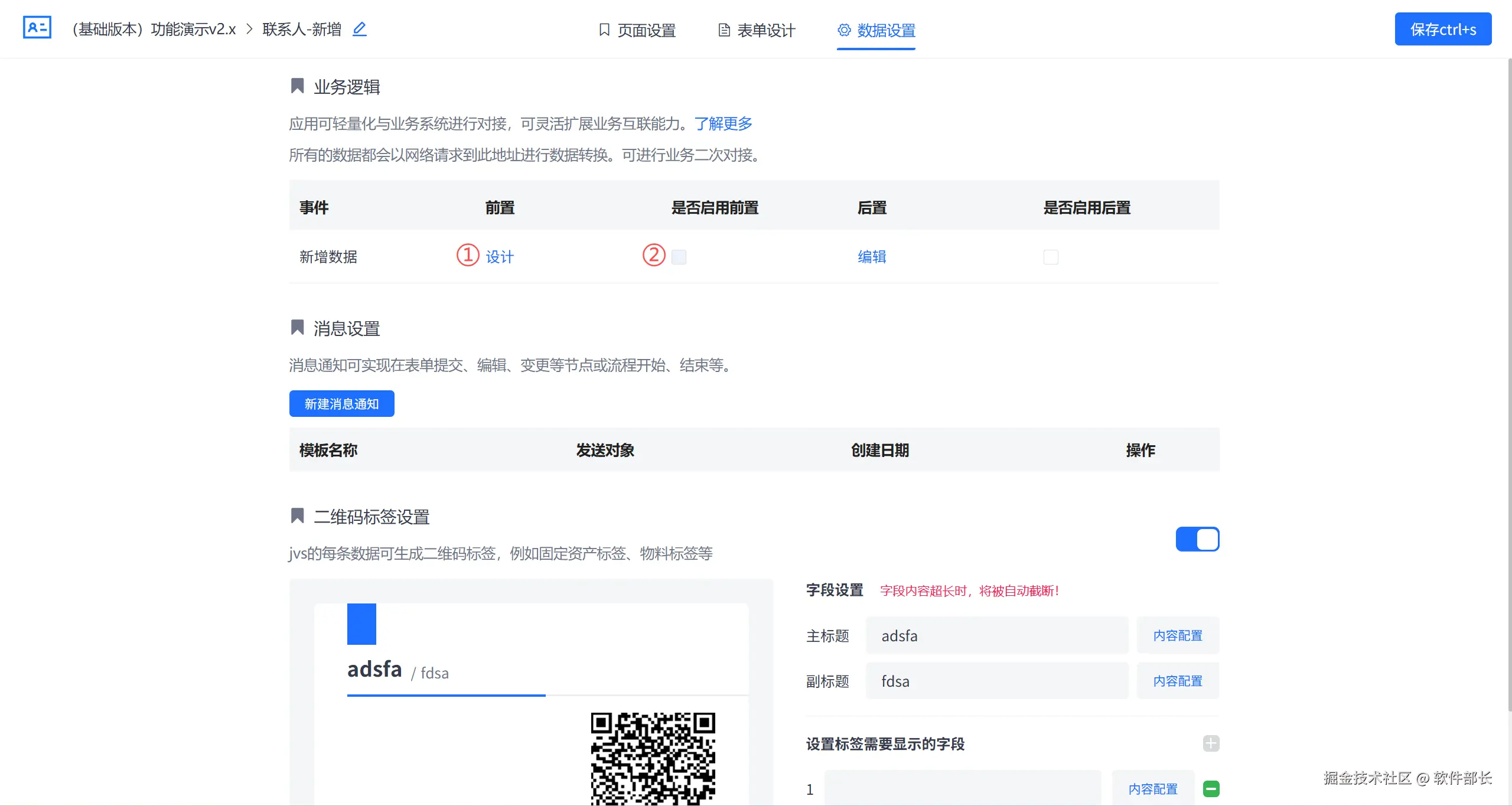Image resolution: width=1512 pixels, height=806 pixels.
Task: Click the QR code image in label preview
Action: 653,758
